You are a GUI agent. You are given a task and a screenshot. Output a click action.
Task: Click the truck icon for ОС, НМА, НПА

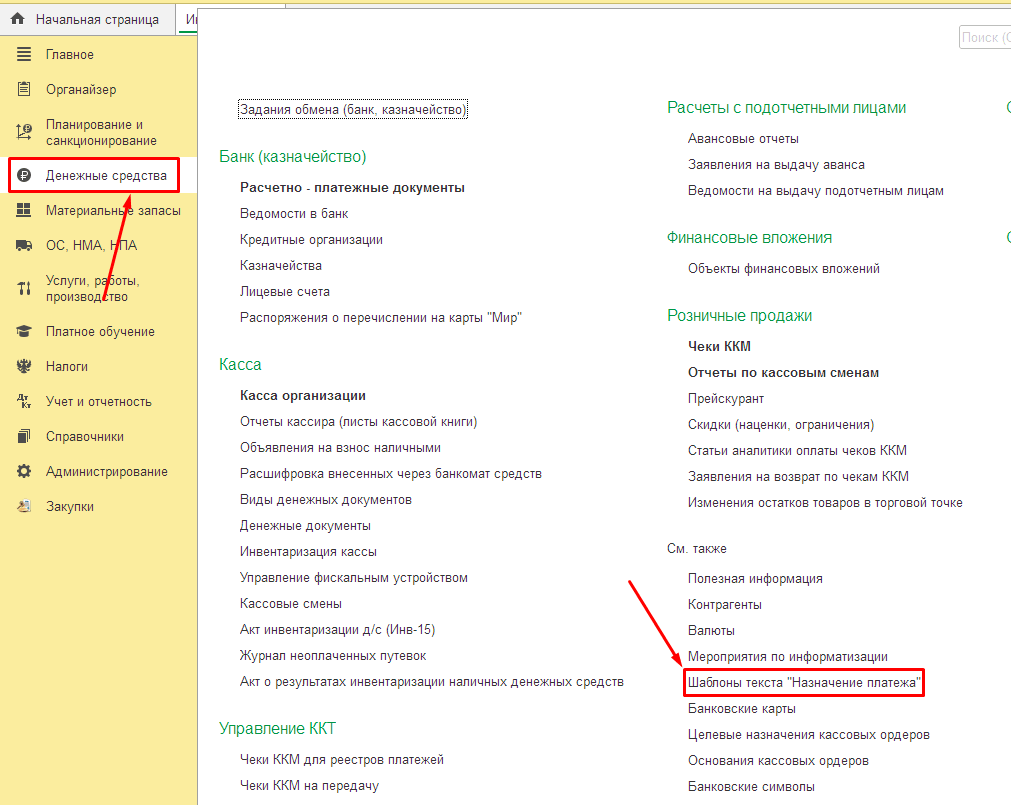[x=24, y=245]
